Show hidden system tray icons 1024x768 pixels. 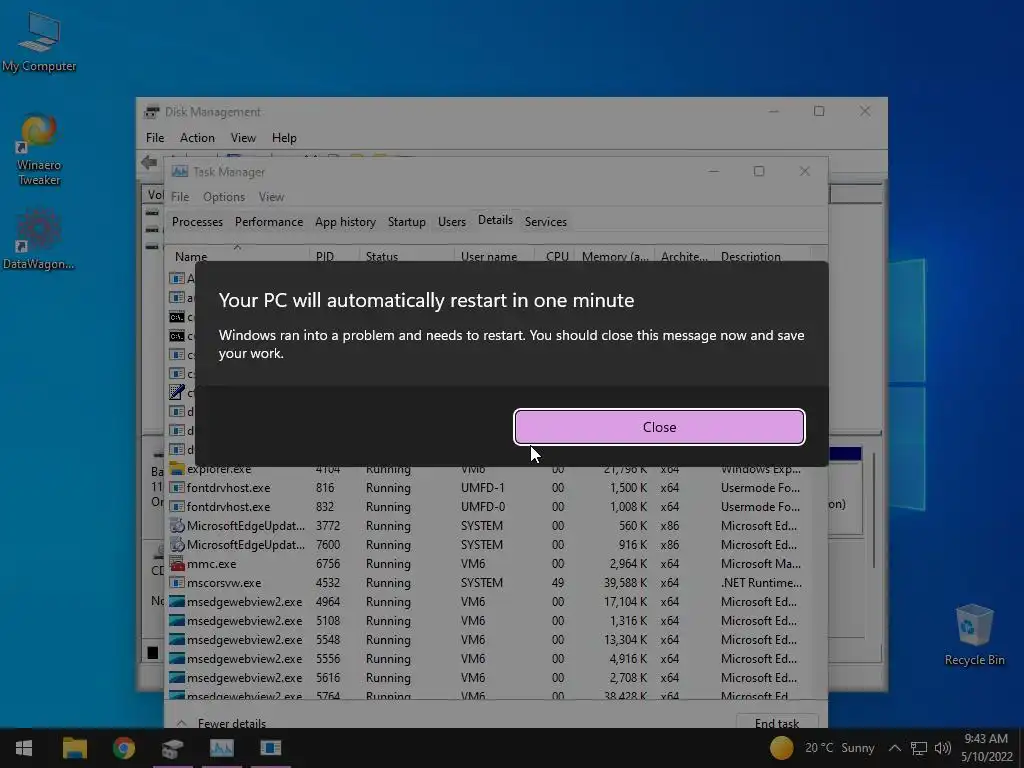coord(895,748)
